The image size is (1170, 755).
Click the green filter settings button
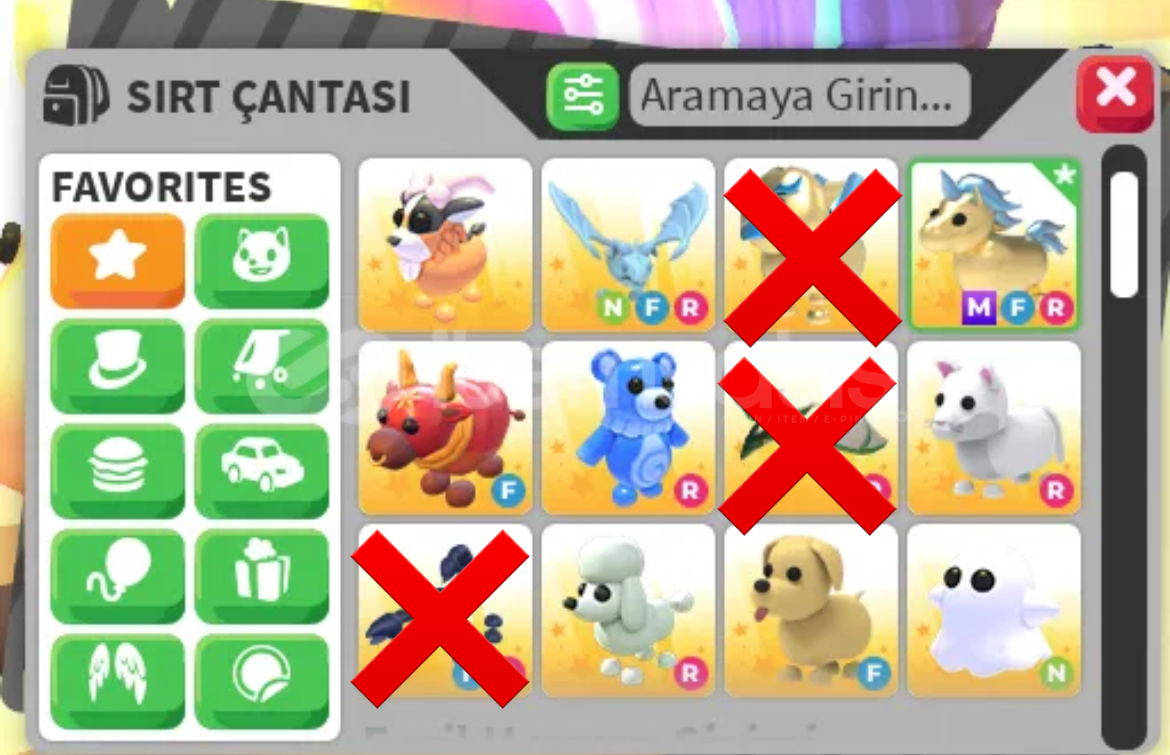(x=583, y=97)
